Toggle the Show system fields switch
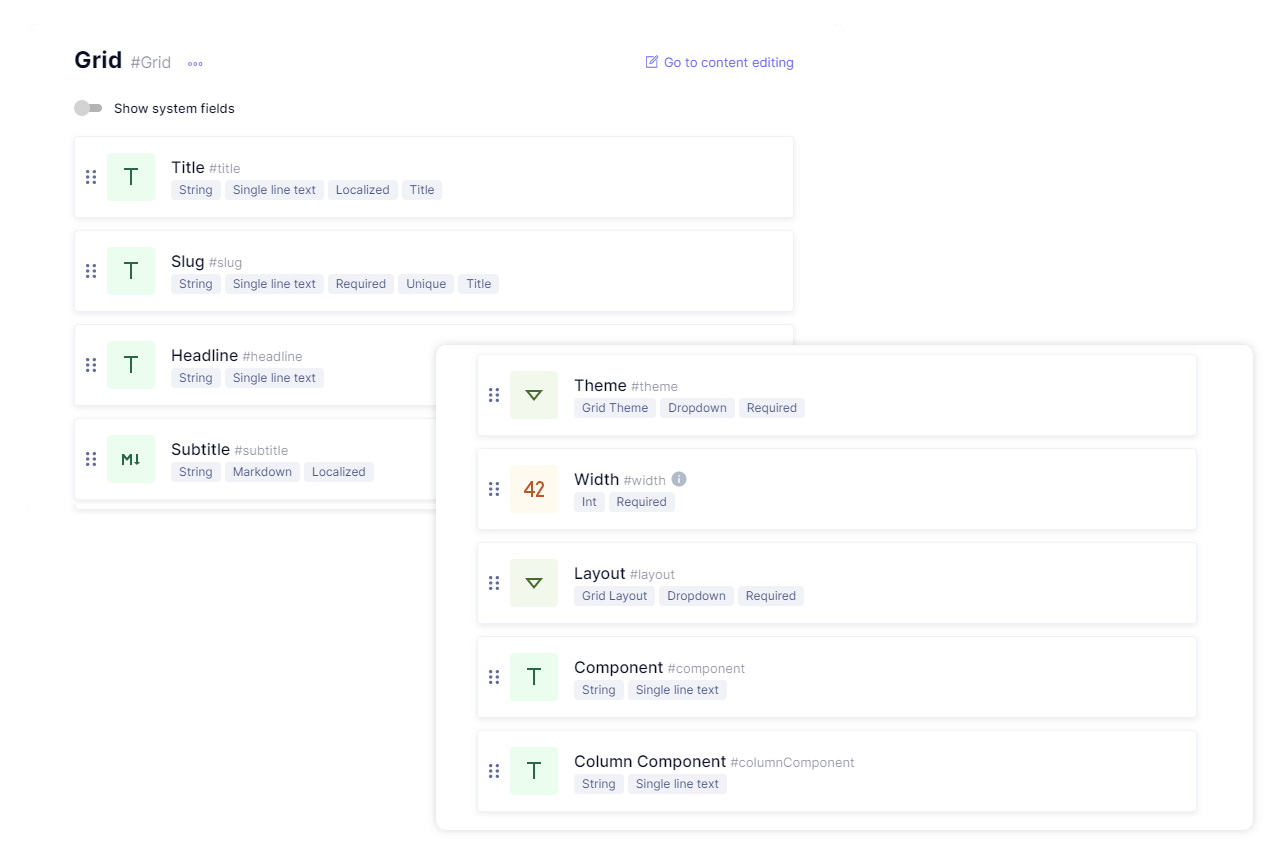 point(88,108)
